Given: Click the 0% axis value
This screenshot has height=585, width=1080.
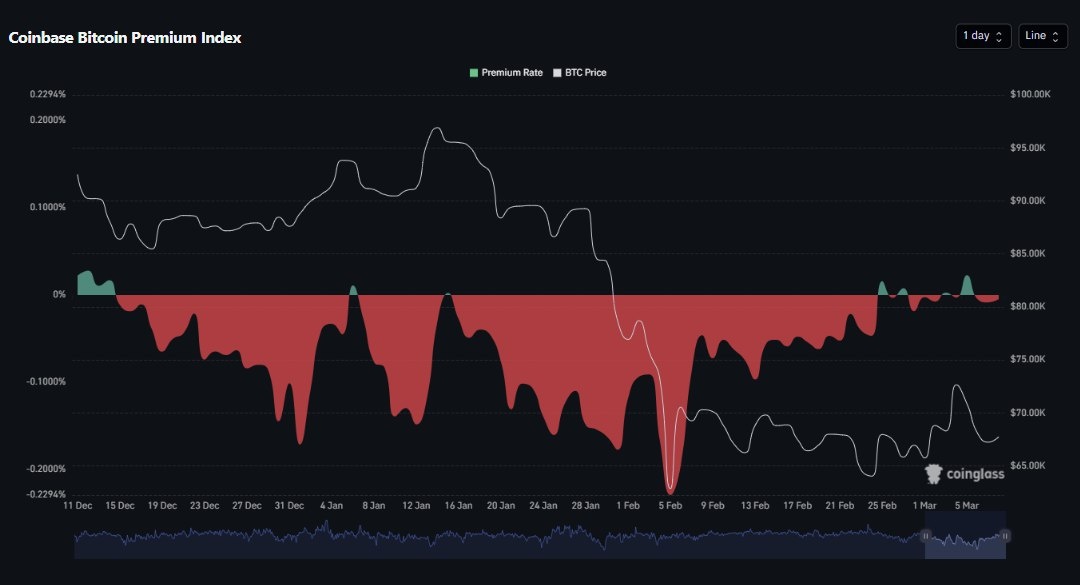Looking at the screenshot, I should (59, 294).
